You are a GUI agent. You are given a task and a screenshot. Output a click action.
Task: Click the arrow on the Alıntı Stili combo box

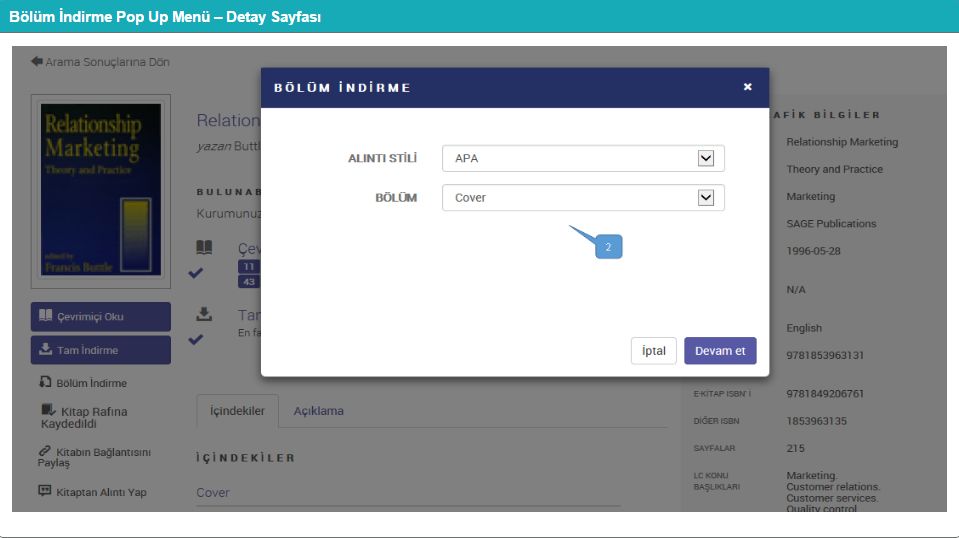click(x=706, y=158)
